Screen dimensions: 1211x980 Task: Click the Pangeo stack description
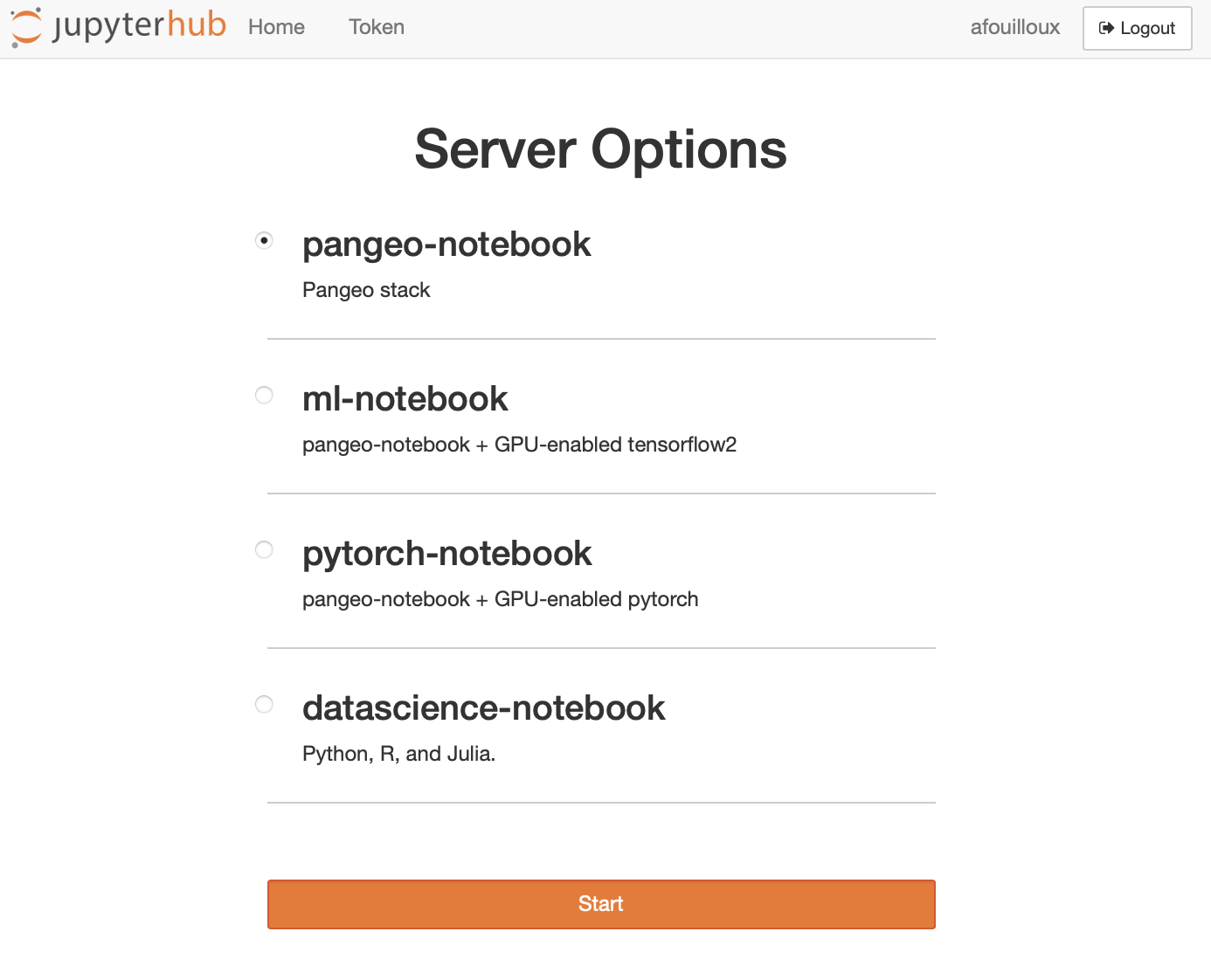click(x=366, y=289)
